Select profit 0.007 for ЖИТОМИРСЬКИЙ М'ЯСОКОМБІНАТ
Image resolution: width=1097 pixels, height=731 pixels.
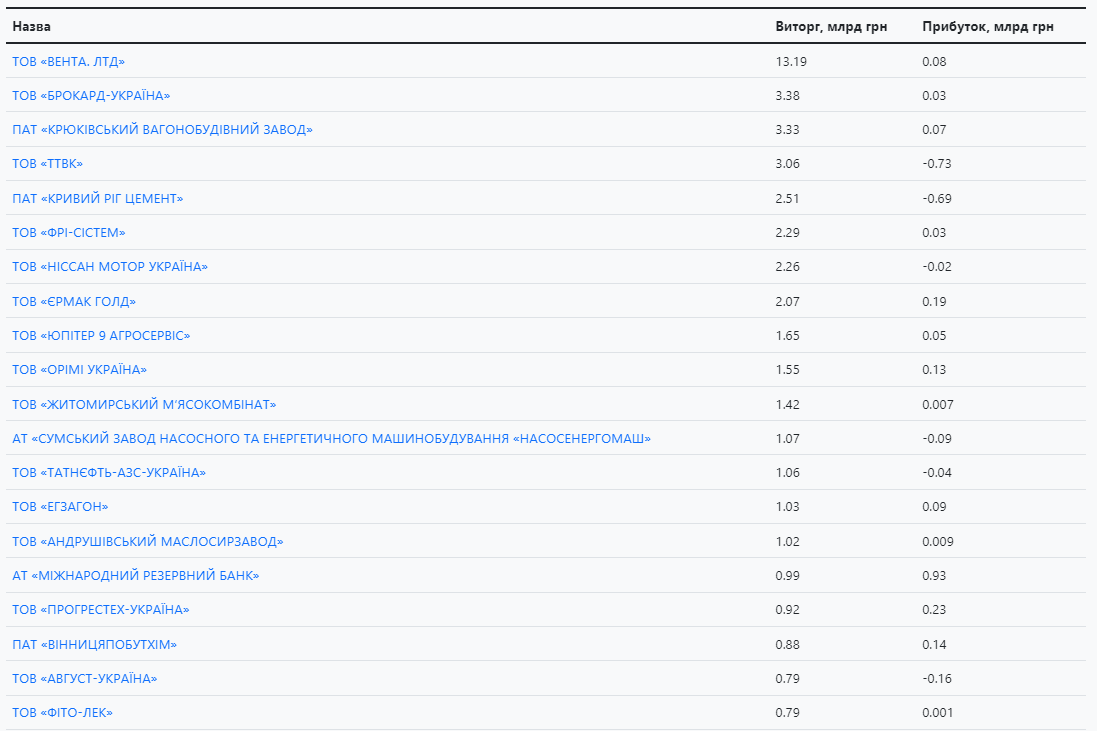[x=937, y=405]
